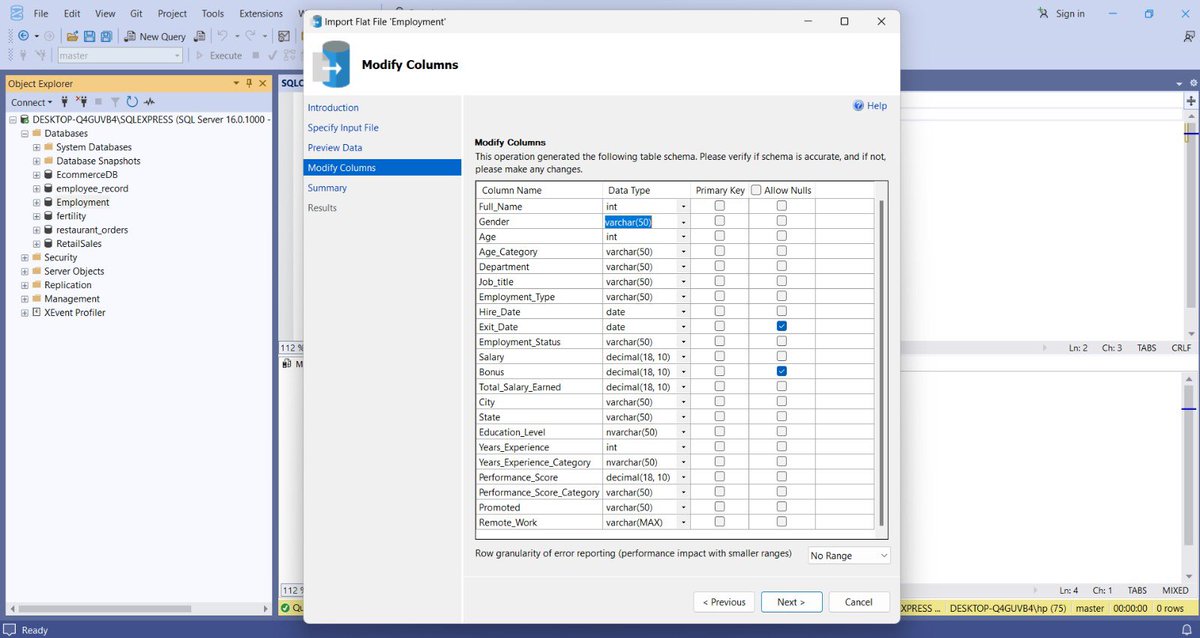Open data type dropdown for Gender

(x=684, y=222)
